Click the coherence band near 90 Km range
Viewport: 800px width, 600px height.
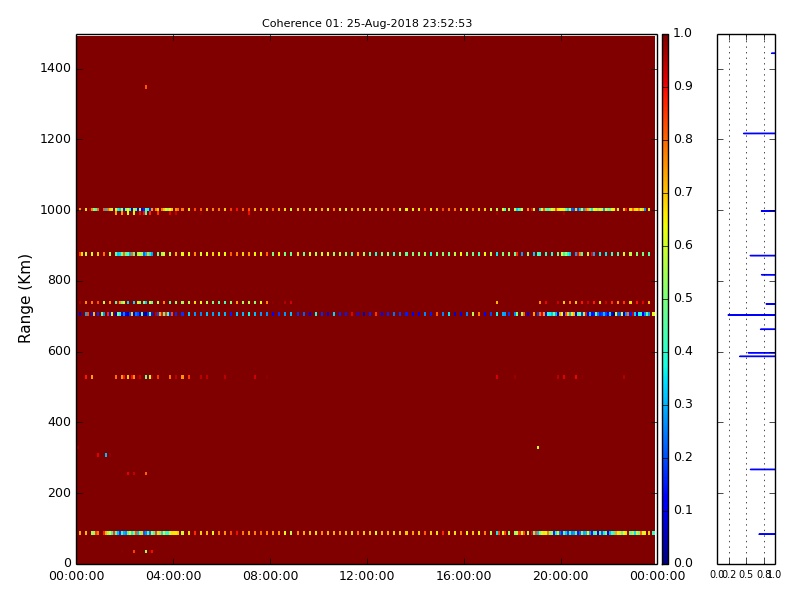[366, 533]
